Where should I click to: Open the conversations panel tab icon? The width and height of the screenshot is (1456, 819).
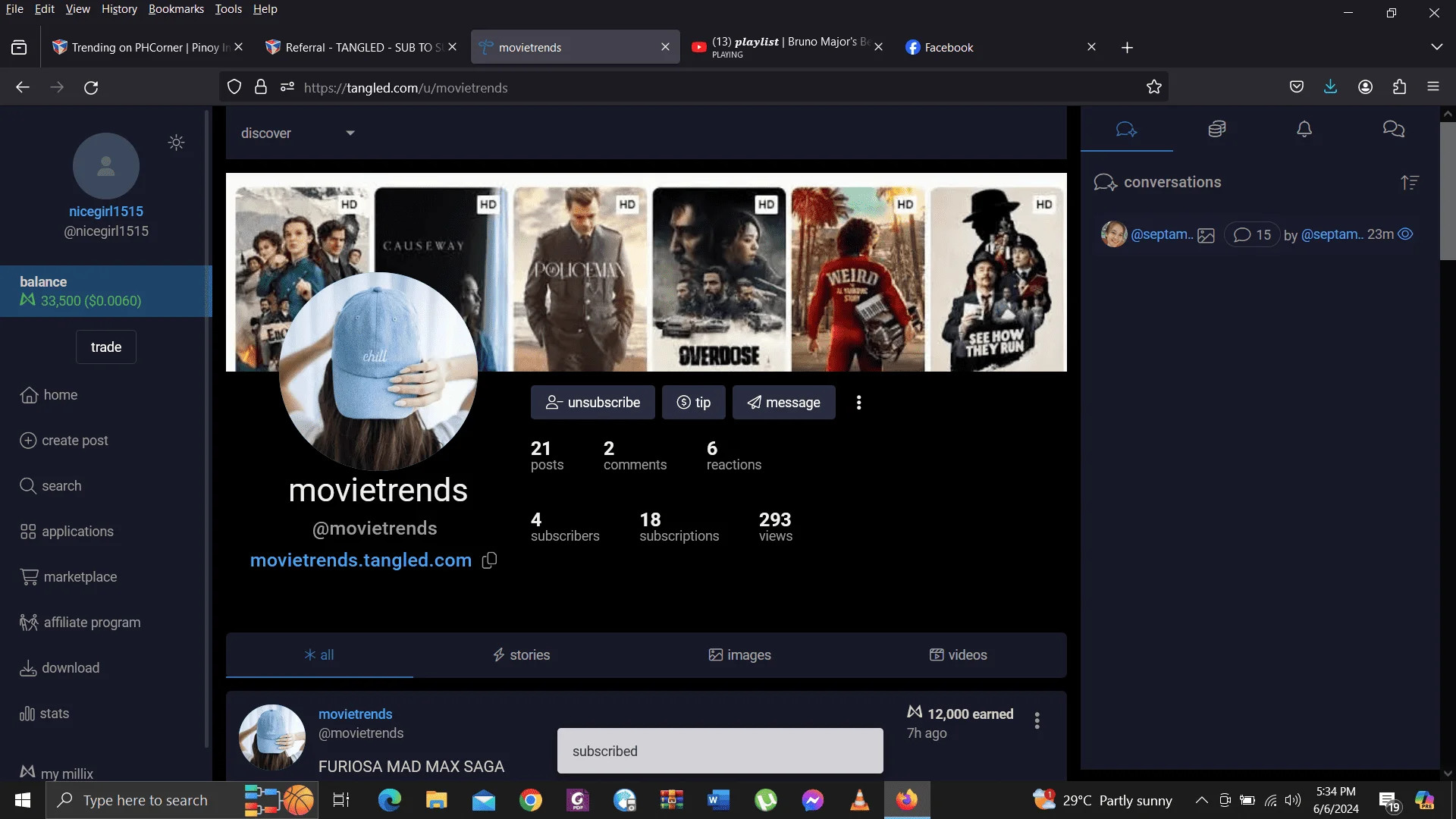click(1126, 130)
